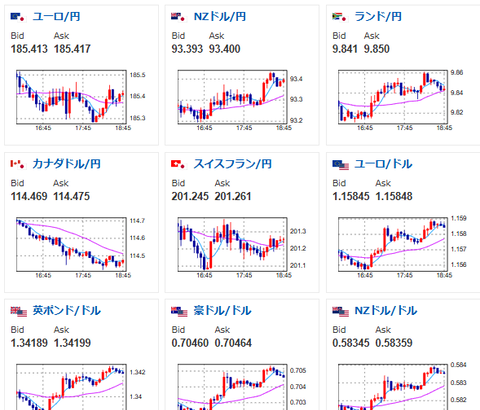The width and height of the screenshot is (480, 410).
Task: Click the NZ dollar/Dollar flag icon
Action: 340,311
